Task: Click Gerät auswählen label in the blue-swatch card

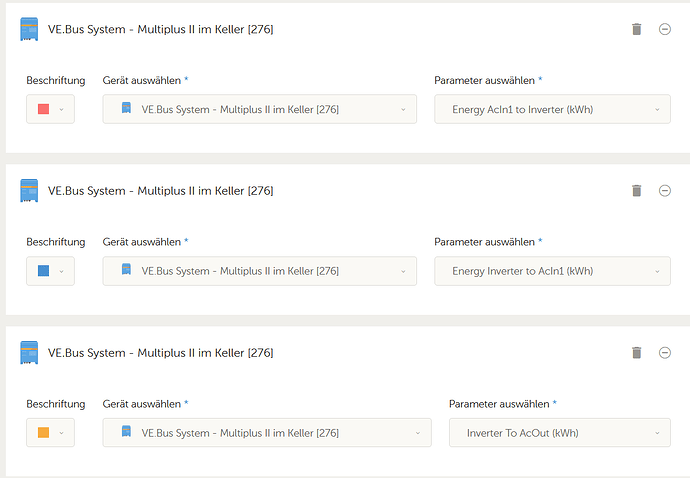Action: (145, 242)
